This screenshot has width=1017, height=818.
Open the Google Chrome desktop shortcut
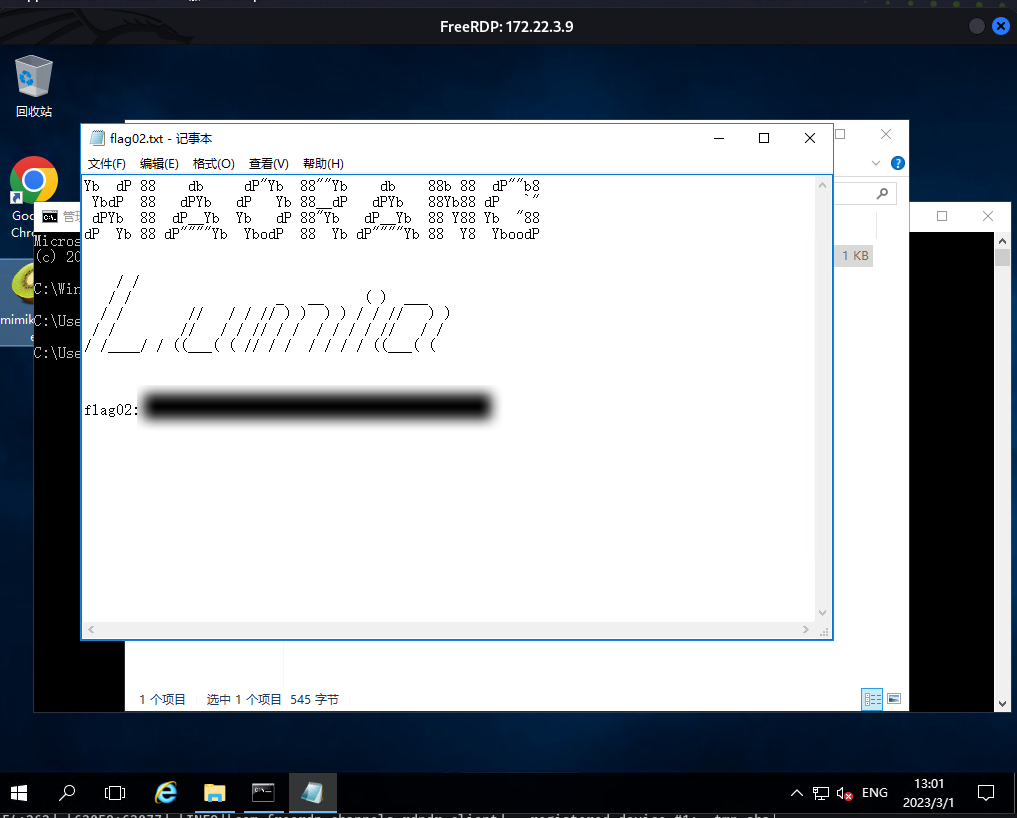click(33, 180)
